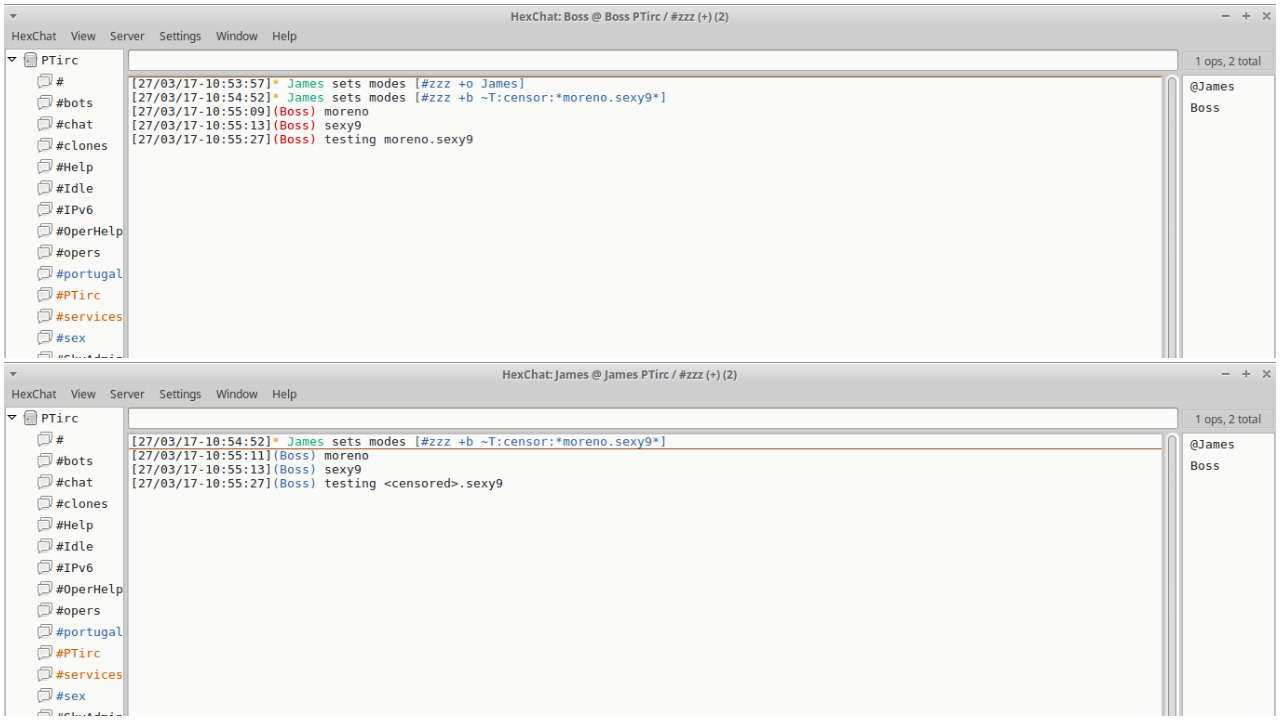
Task: Open title bar window menu arrow of James window
Action: [x=13, y=374]
